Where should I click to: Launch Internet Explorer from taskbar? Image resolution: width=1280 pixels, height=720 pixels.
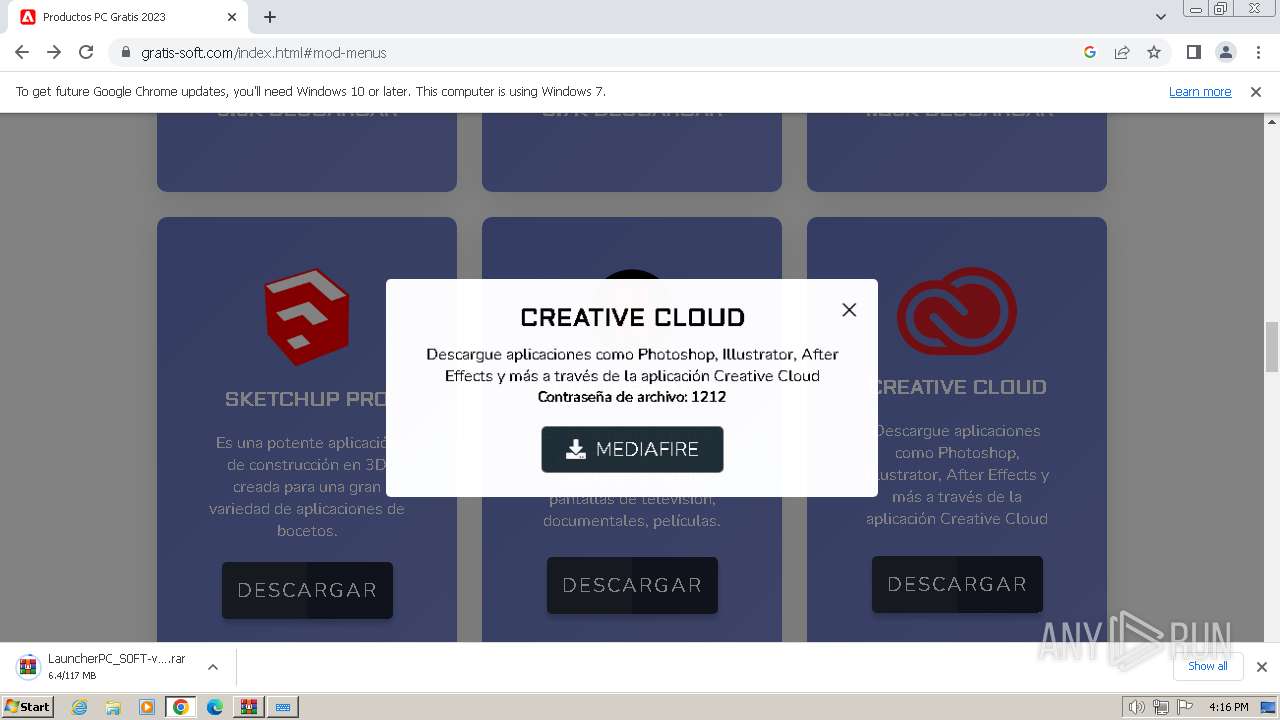pos(80,707)
